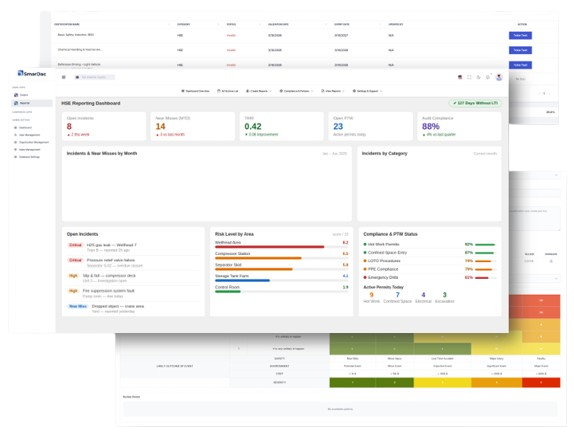Select the Hot Work Permits compliance row

[x=430, y=244]
